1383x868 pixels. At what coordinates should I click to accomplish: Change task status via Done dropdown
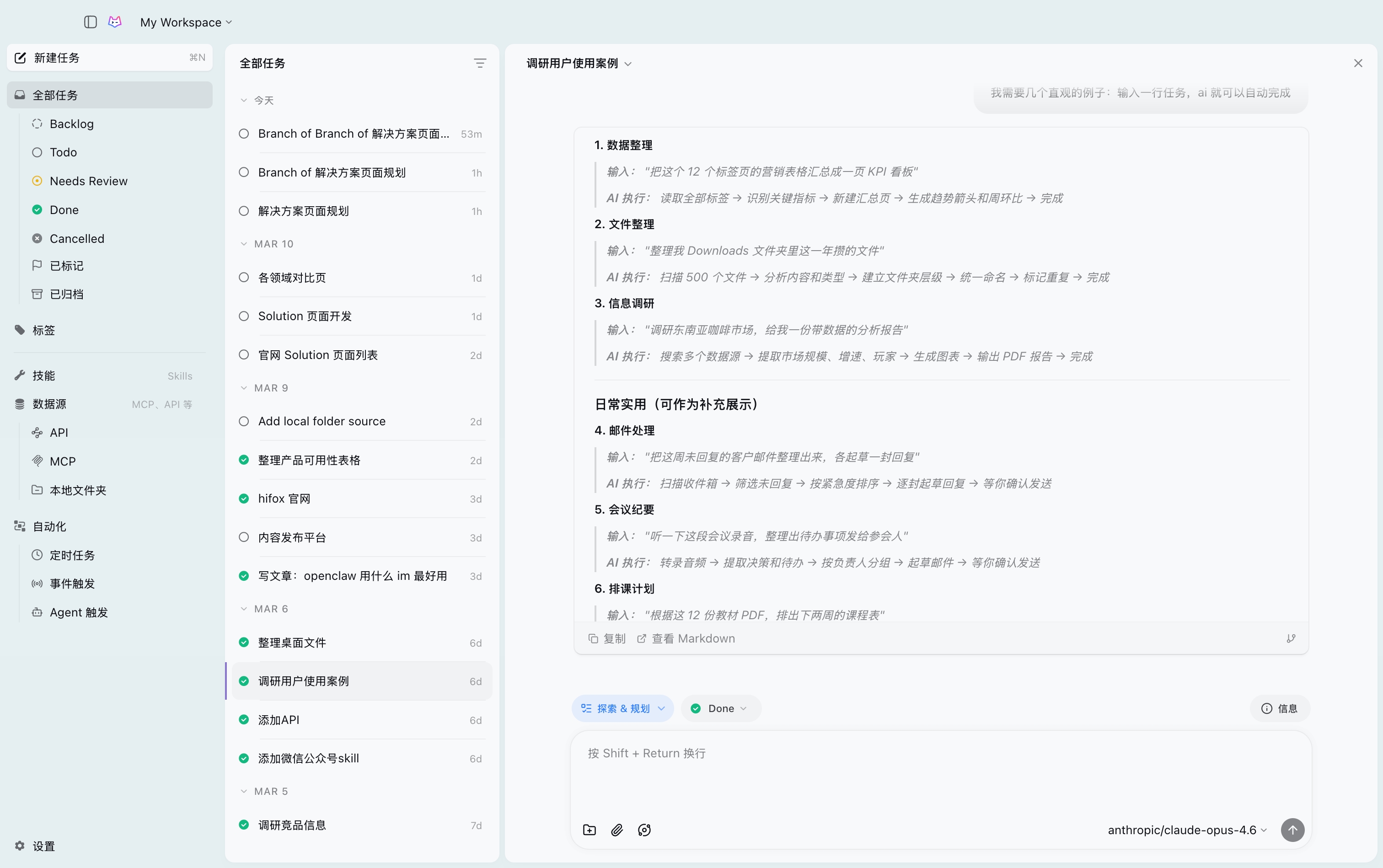[720, 708]
